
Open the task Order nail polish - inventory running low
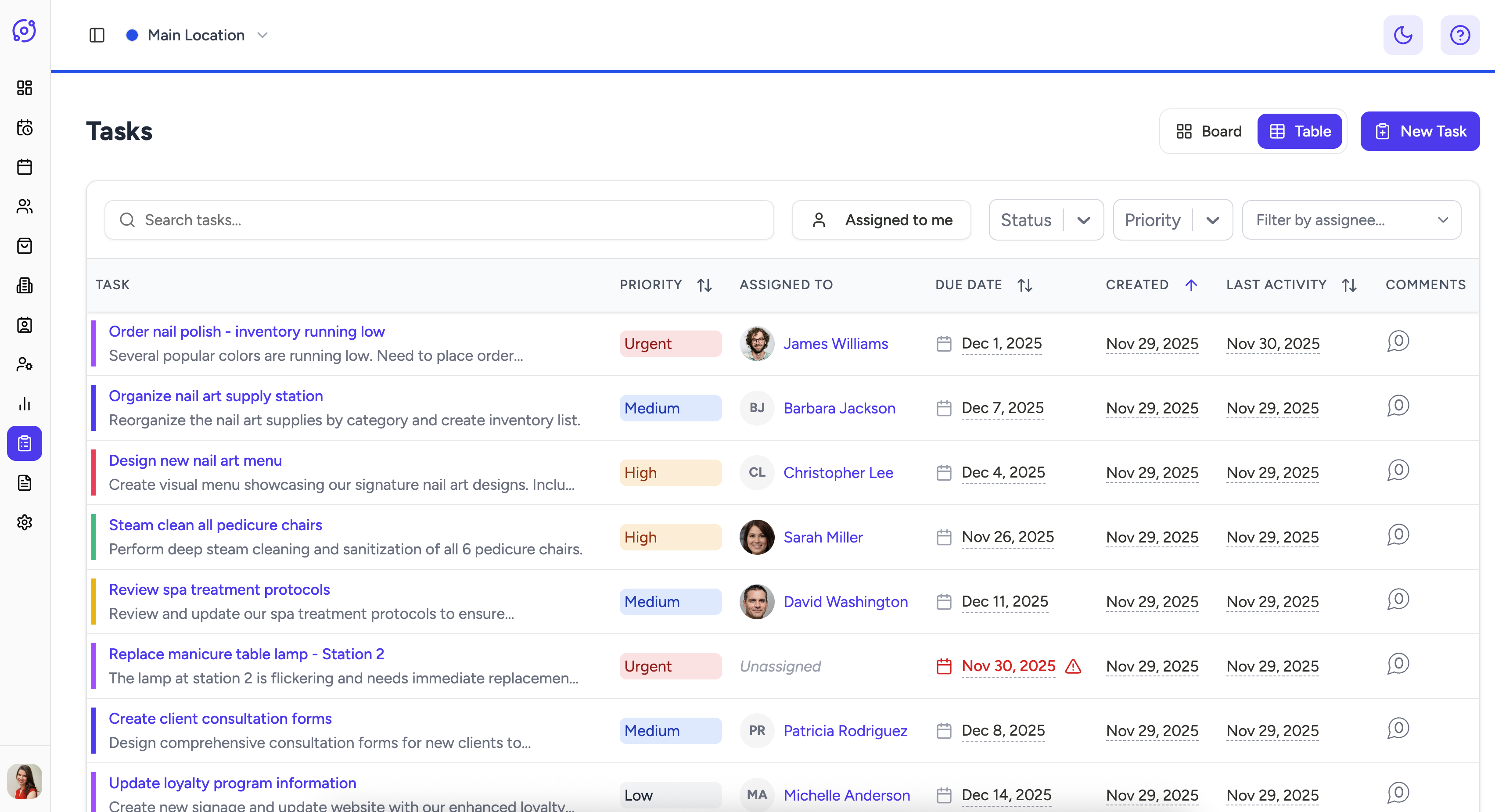click(247, 331)
